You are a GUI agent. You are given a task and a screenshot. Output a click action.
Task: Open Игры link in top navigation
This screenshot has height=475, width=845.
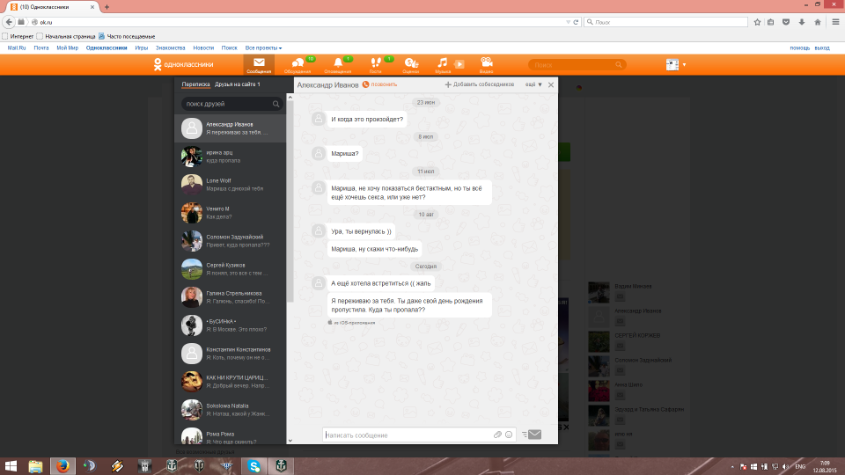141,48
